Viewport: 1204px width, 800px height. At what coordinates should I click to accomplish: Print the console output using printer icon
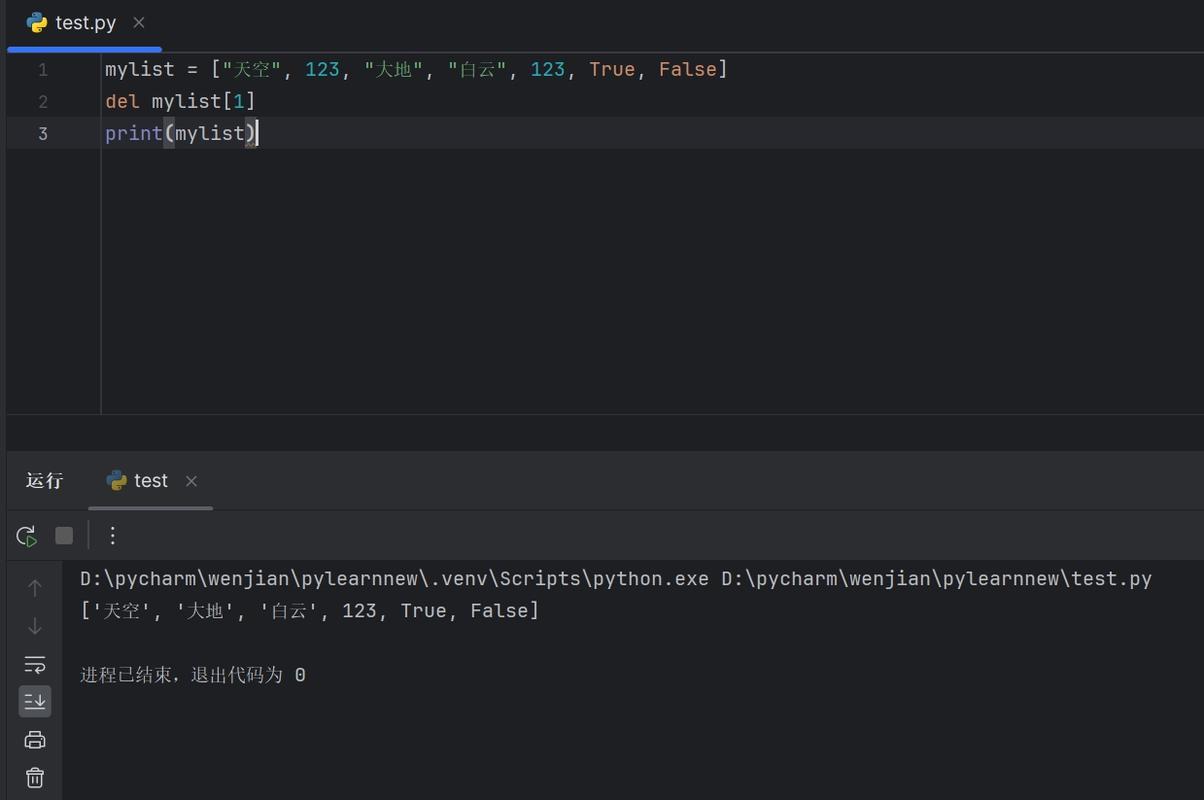[35, 740]
